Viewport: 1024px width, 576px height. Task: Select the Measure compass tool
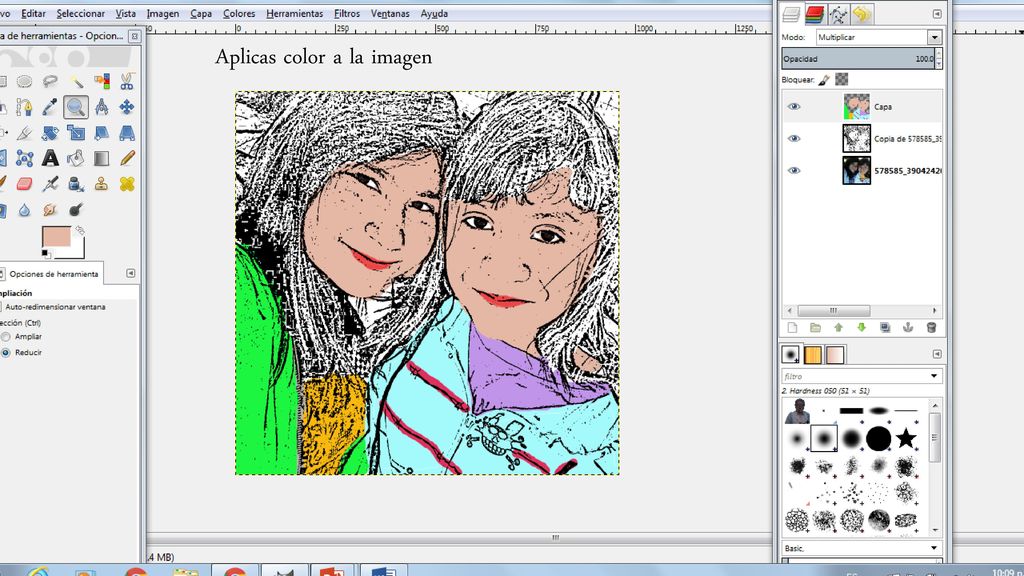pos(101,106)
